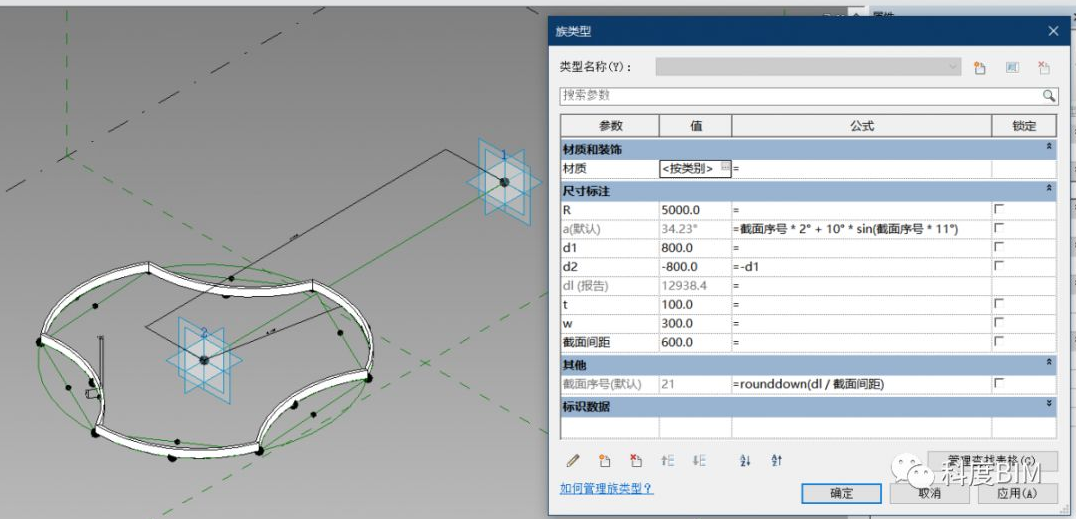Click the dl (报告) value 12938.4
1076x519 pixels.
695,284
